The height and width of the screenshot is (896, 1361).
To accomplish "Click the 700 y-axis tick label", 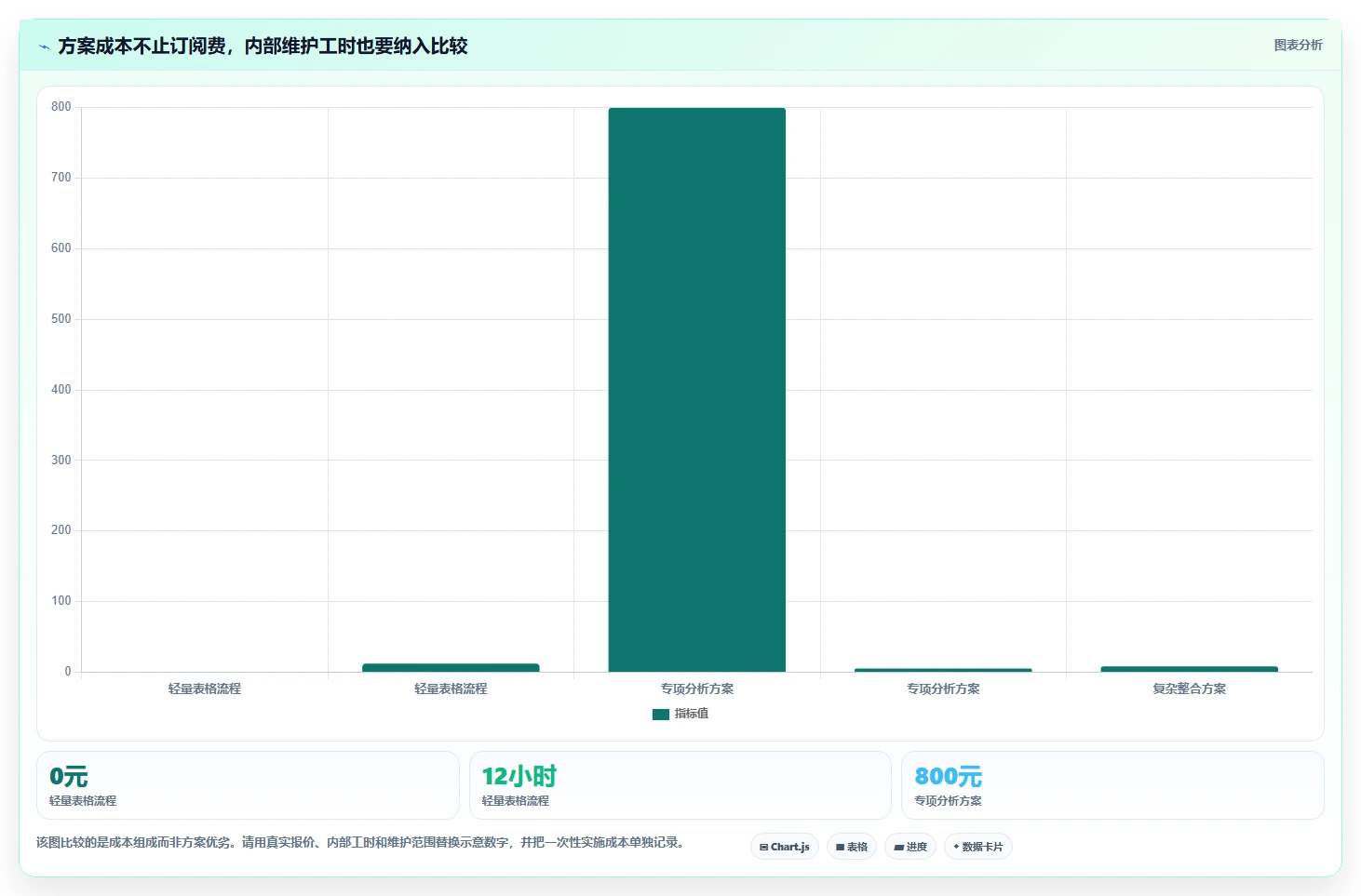I will [61, 178].
